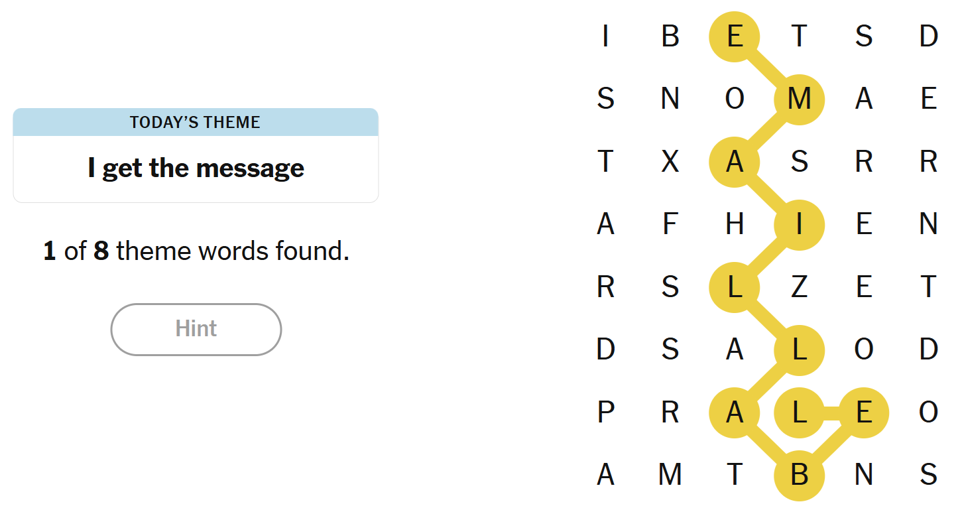
Task: Click the highlighted E in the top row
Action: (x=735, y=37)
